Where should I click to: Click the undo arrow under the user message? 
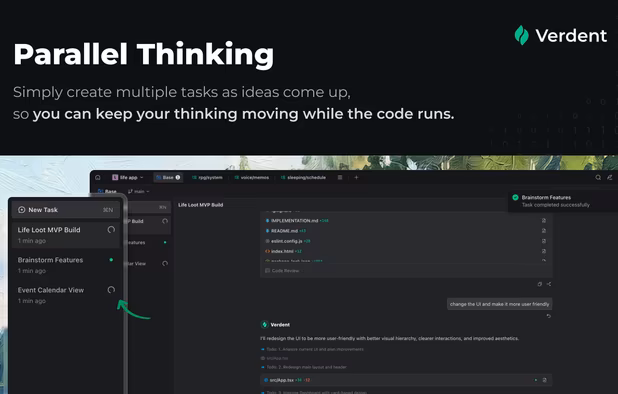coord(549,316)
